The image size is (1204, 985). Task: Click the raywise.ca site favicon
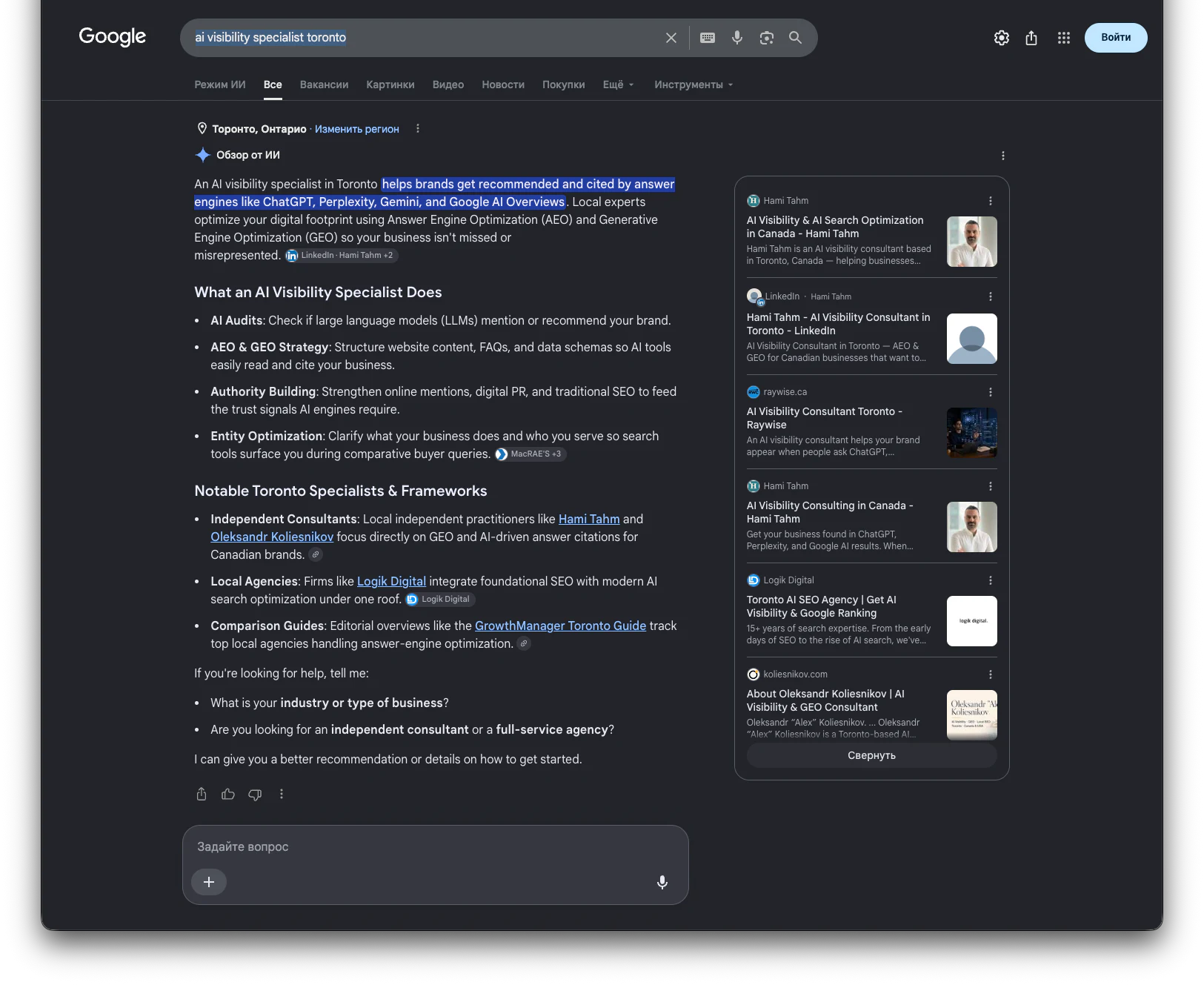(x=754, y=392)
